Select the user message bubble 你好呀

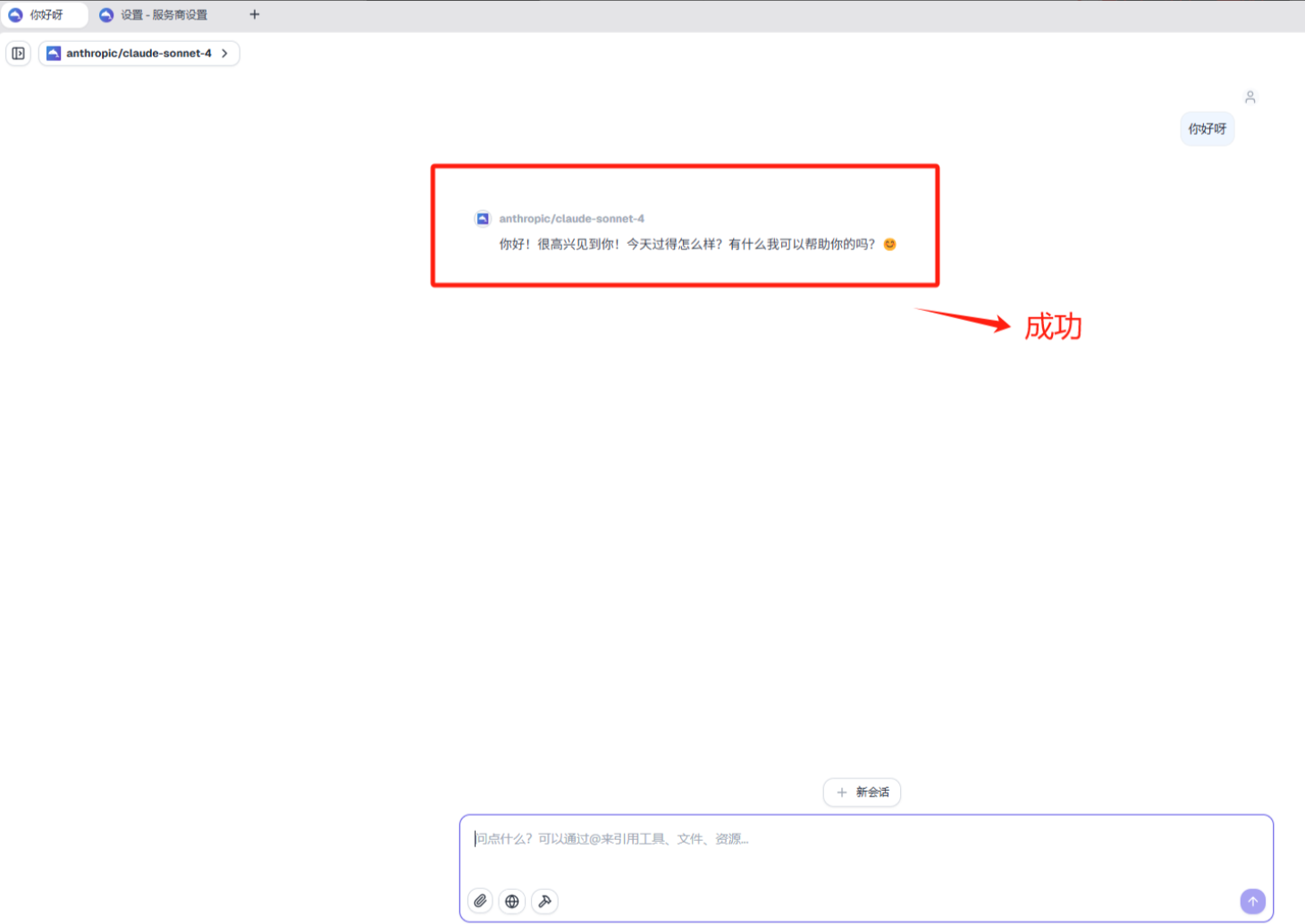click(x=1207, y=130)
